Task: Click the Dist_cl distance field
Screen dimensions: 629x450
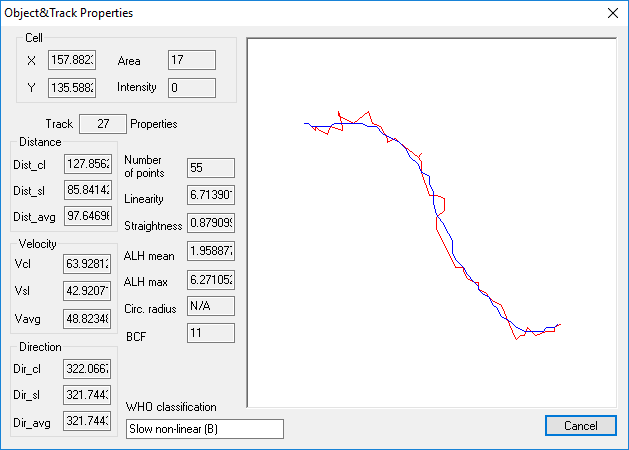Action: pos(87,164)
